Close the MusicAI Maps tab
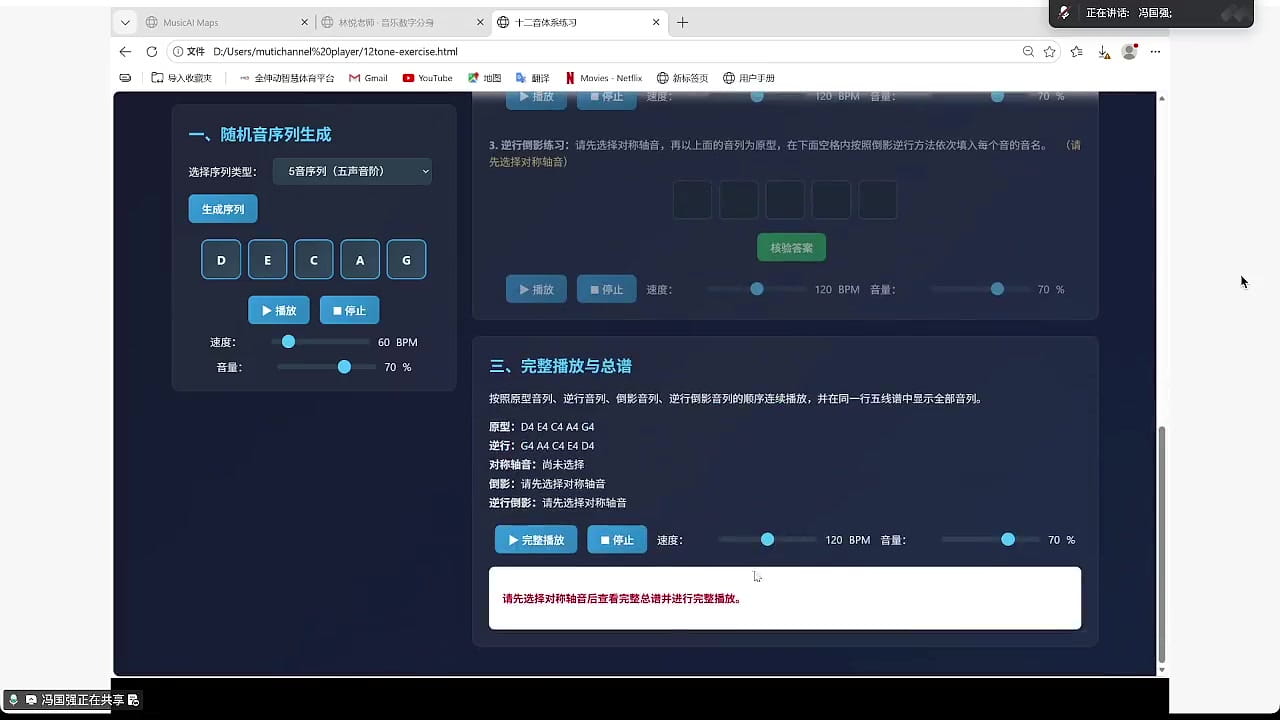Image resolution: width=1280 pixels, height=720 pixels. coord(305,22)
